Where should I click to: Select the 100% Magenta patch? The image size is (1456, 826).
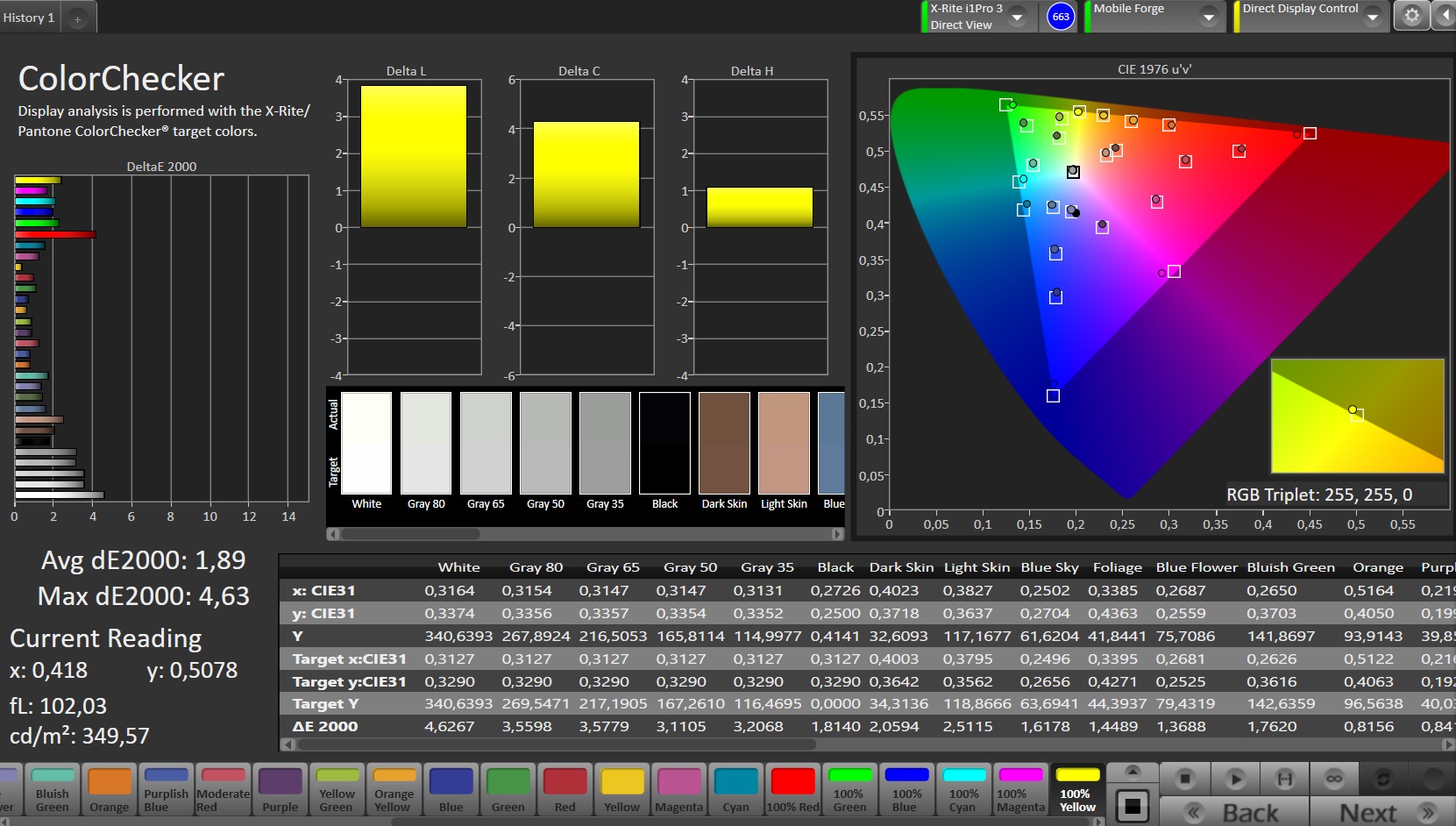1020,789
